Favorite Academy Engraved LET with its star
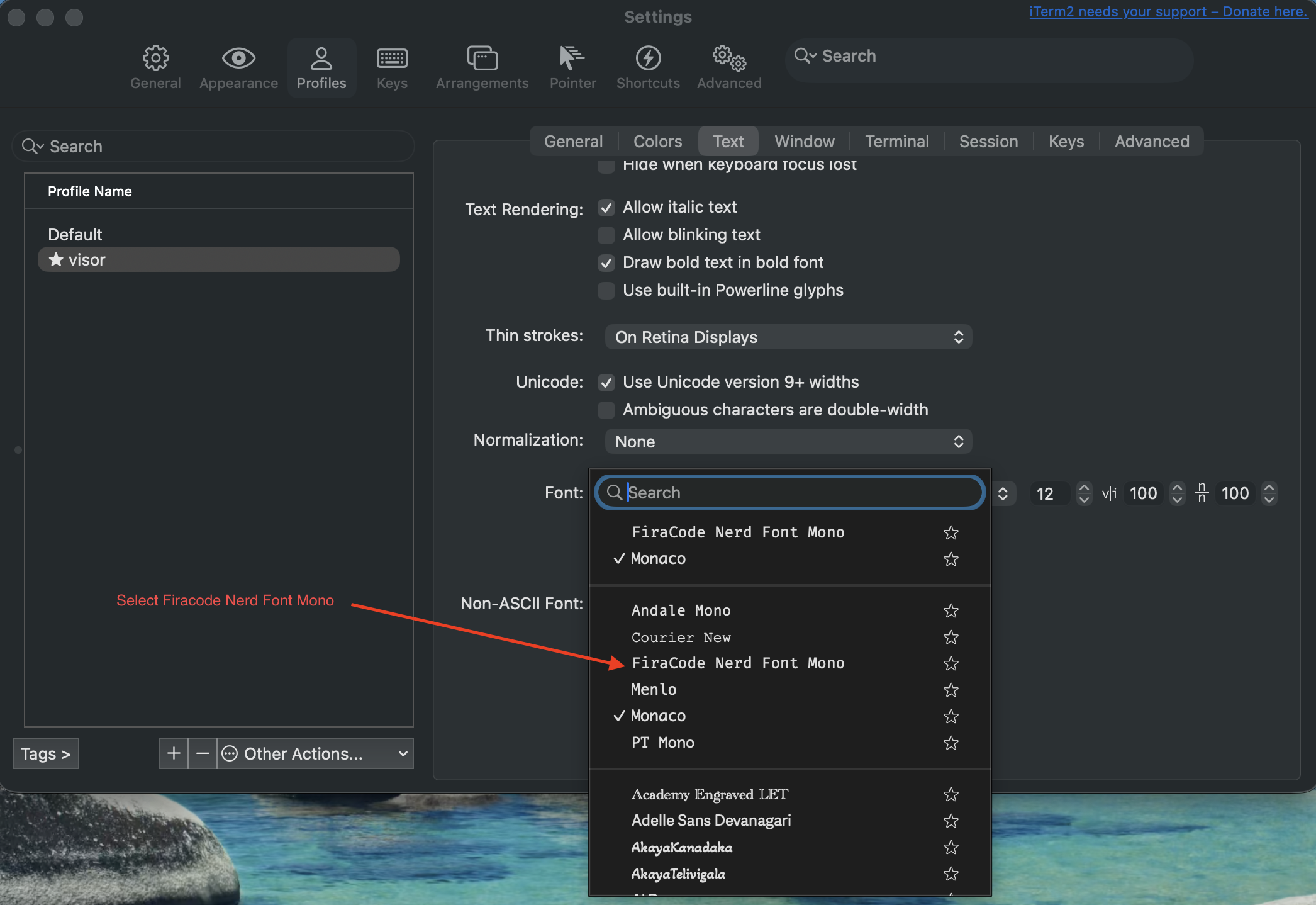This screenshot has width=1316, height=905. [x=951, y=795]
